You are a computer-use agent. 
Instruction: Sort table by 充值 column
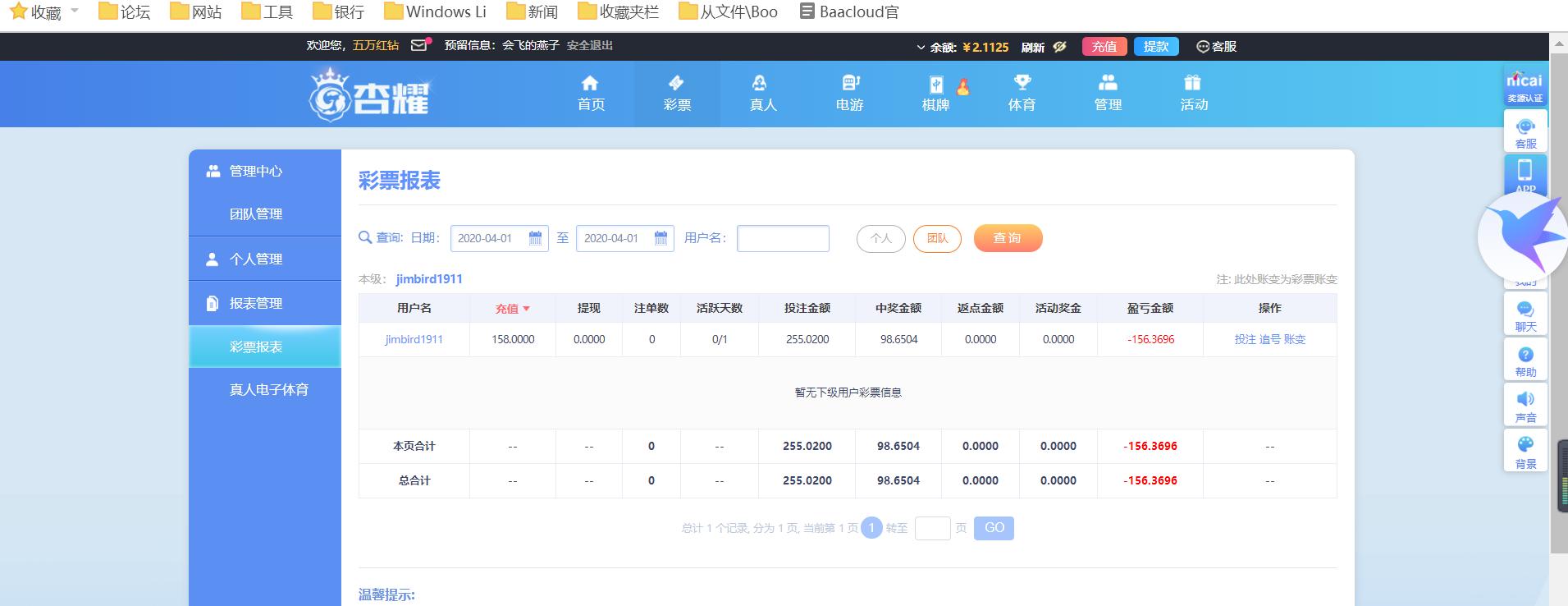(x=512, y=309)
